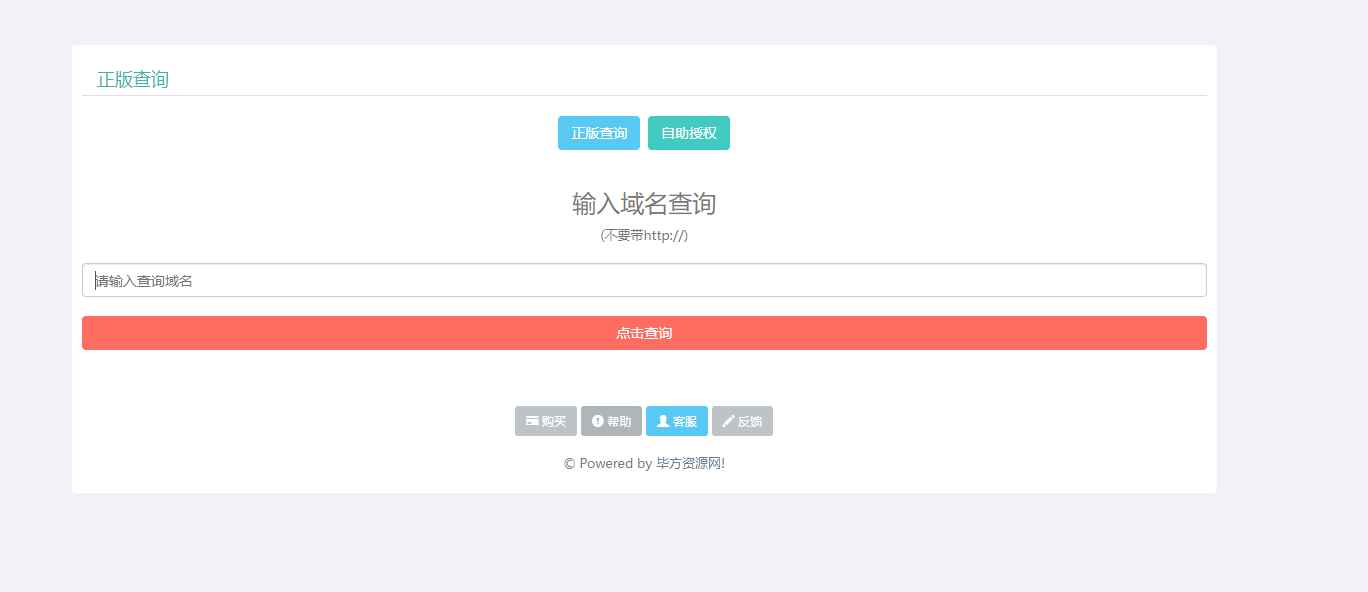Click the 输入域名查询 title text
The height and width of the screenshot is (592, 1368).
pyautogui.click(x=643, y=204)
